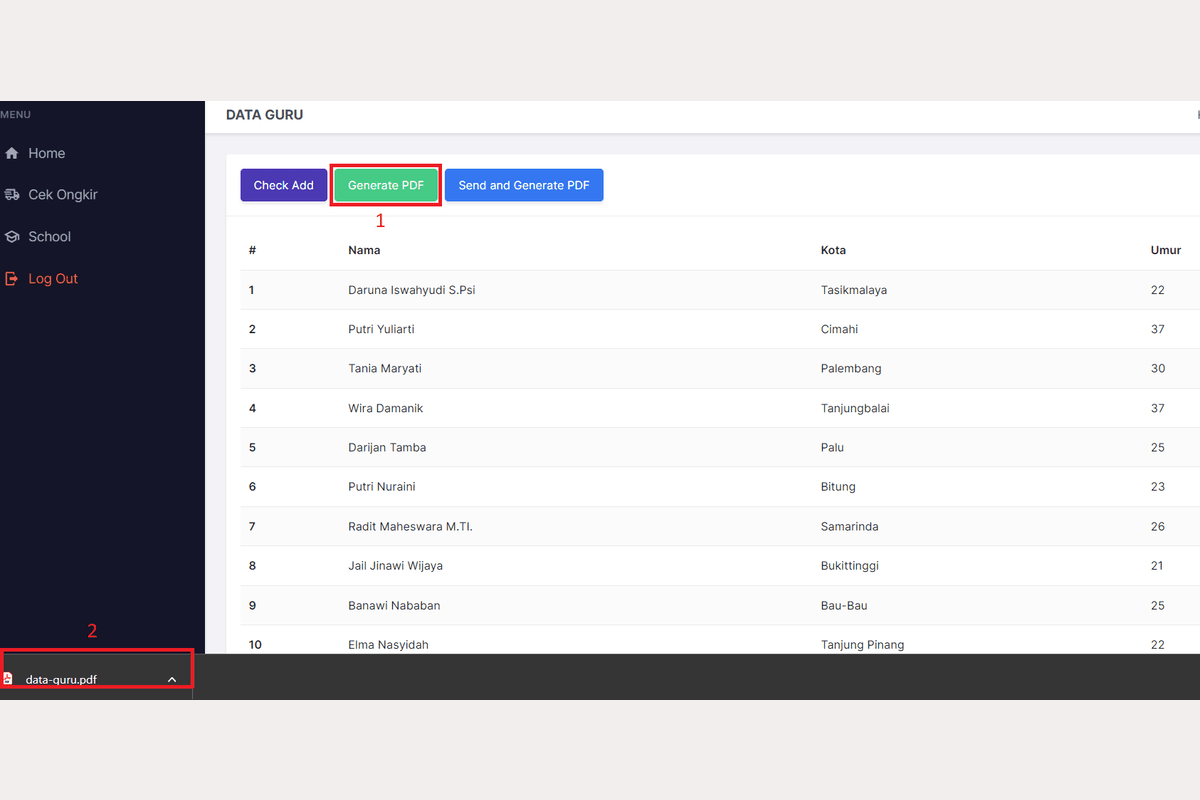This screenshot has height=800, width=1200.
Task: Select the row for Daruna Iswahyudi S.Psi
Action: (411, 290)
